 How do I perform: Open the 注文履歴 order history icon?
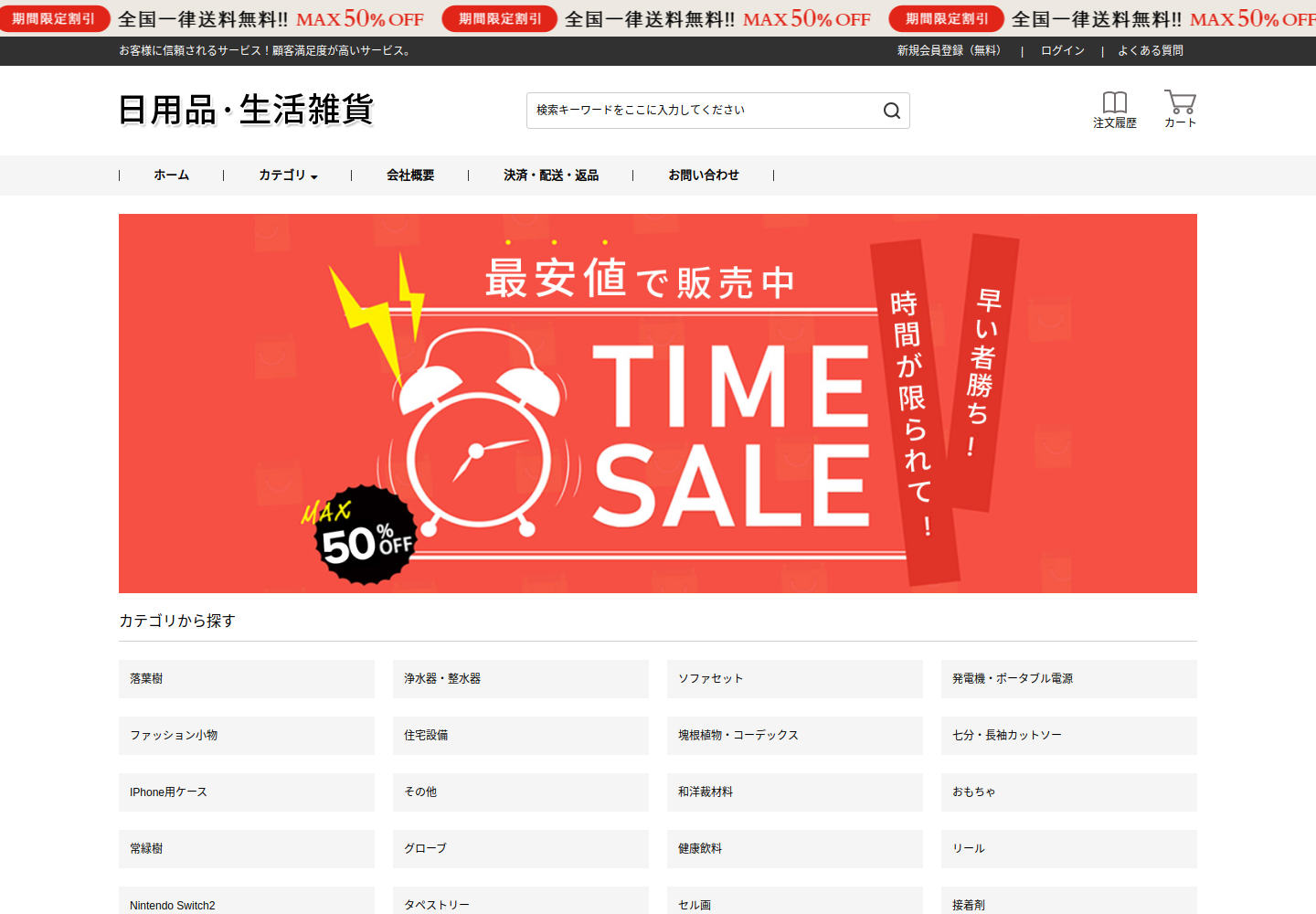pos(1115,110)
